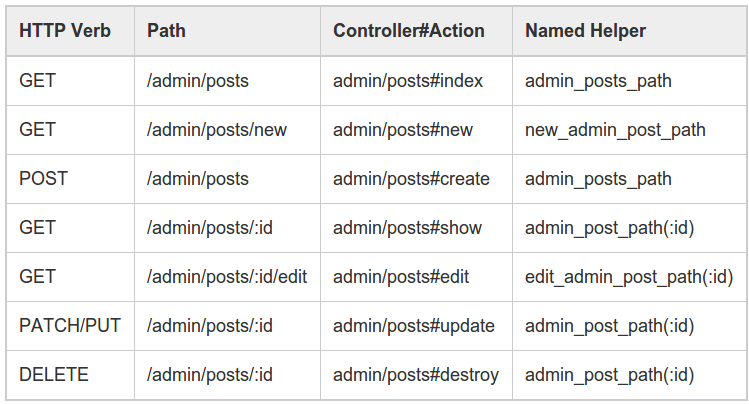Click the /admin/posts/:id/edit path cell
This screenshot has width=749, height=404.
pyautogui.click(x=227, y=277)
